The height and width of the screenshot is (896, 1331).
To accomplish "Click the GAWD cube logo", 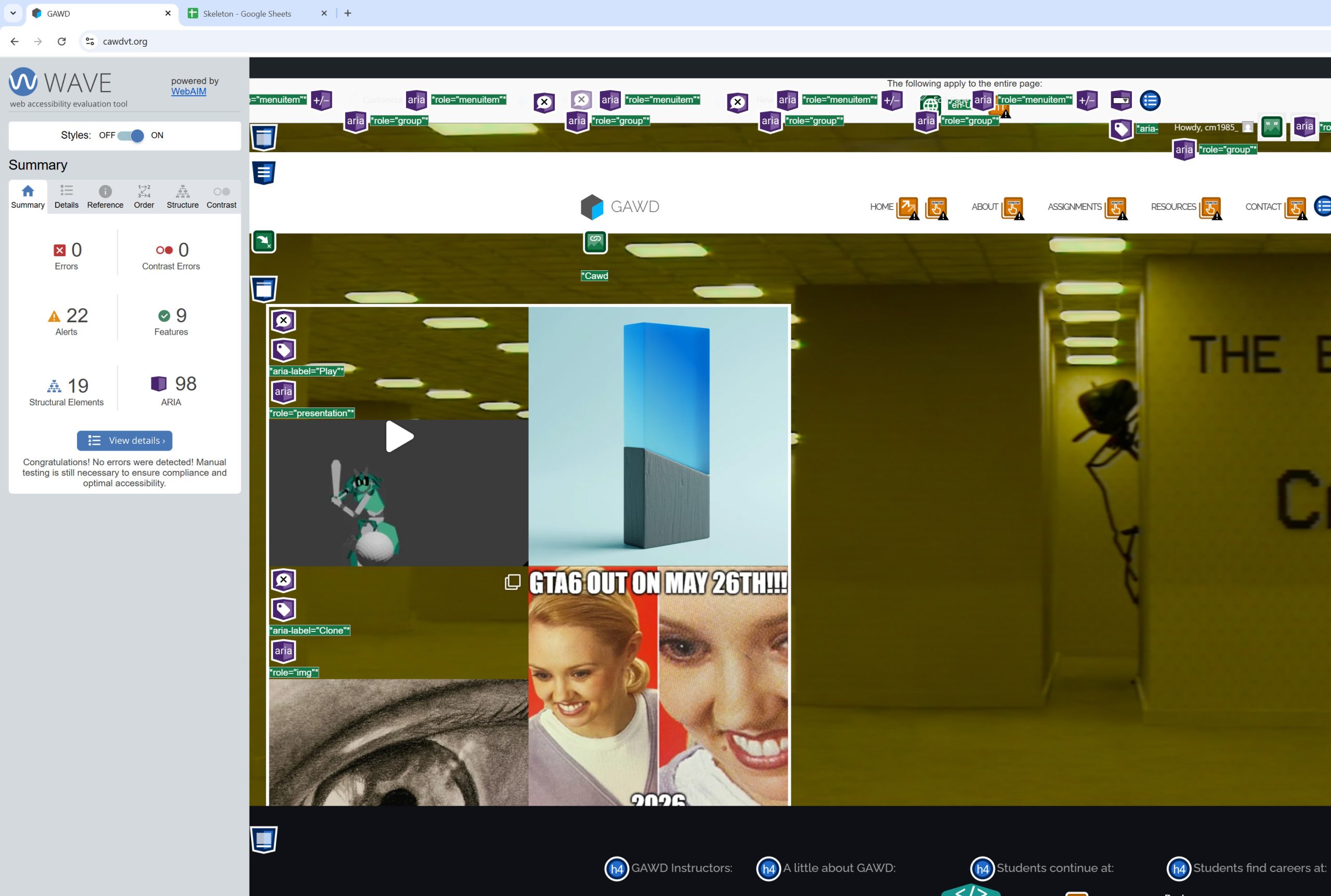I will 592,207.
